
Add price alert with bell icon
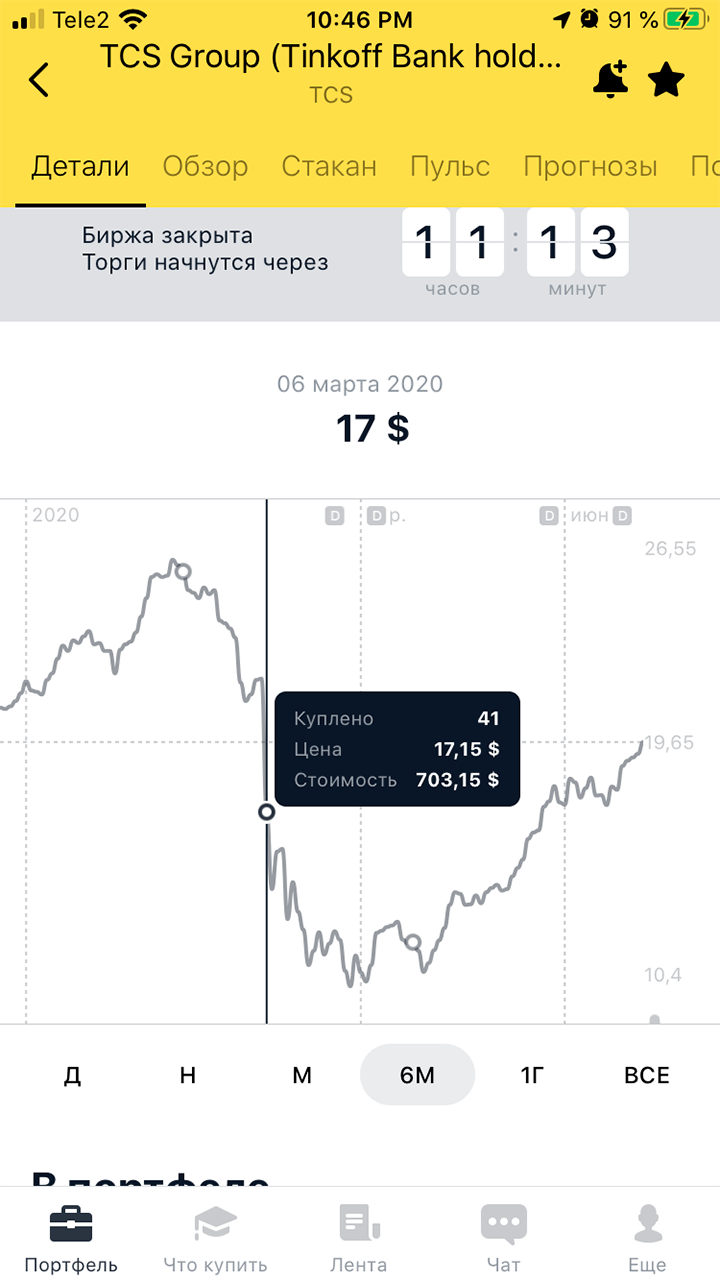click(x=610, y=79)
